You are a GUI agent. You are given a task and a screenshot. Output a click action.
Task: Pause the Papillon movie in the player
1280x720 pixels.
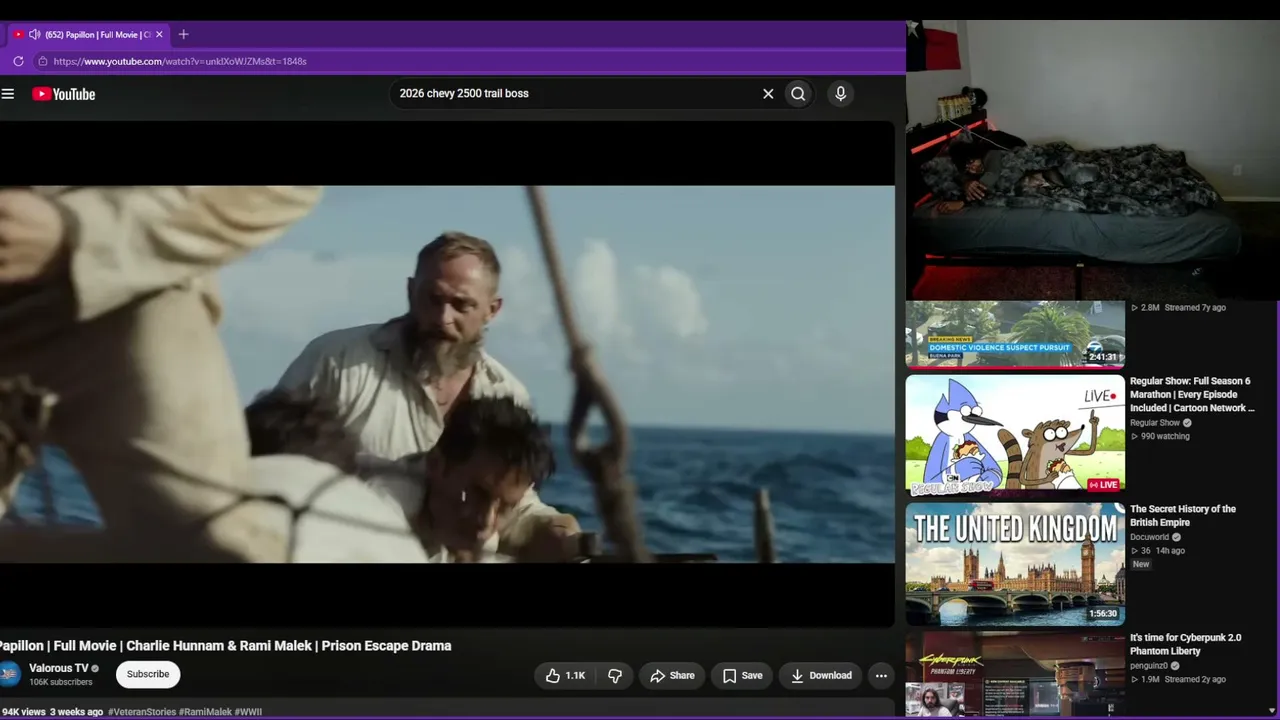pyautogui.click(x=447, y=374)
